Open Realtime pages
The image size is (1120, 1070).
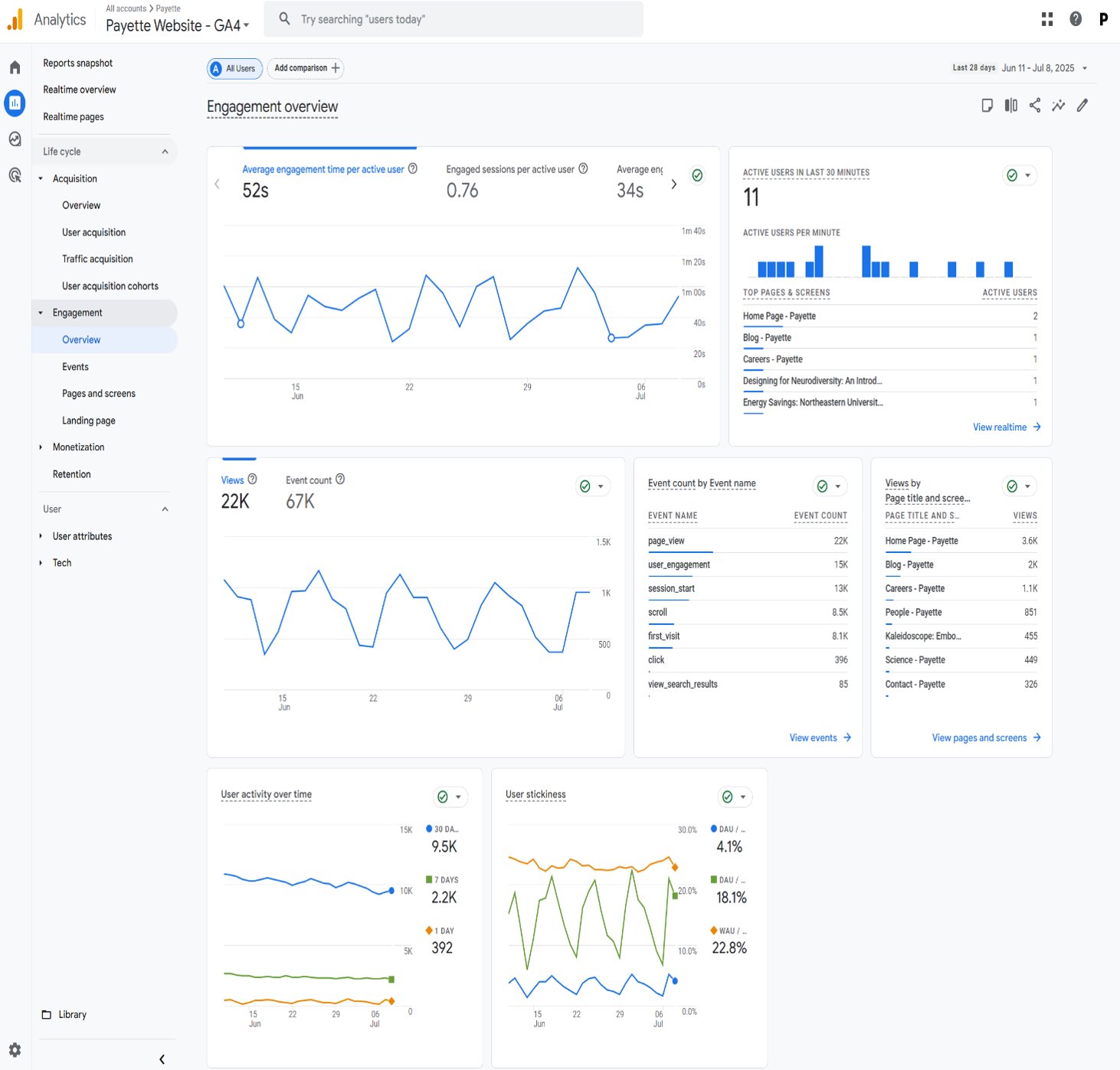coord(74,116)
